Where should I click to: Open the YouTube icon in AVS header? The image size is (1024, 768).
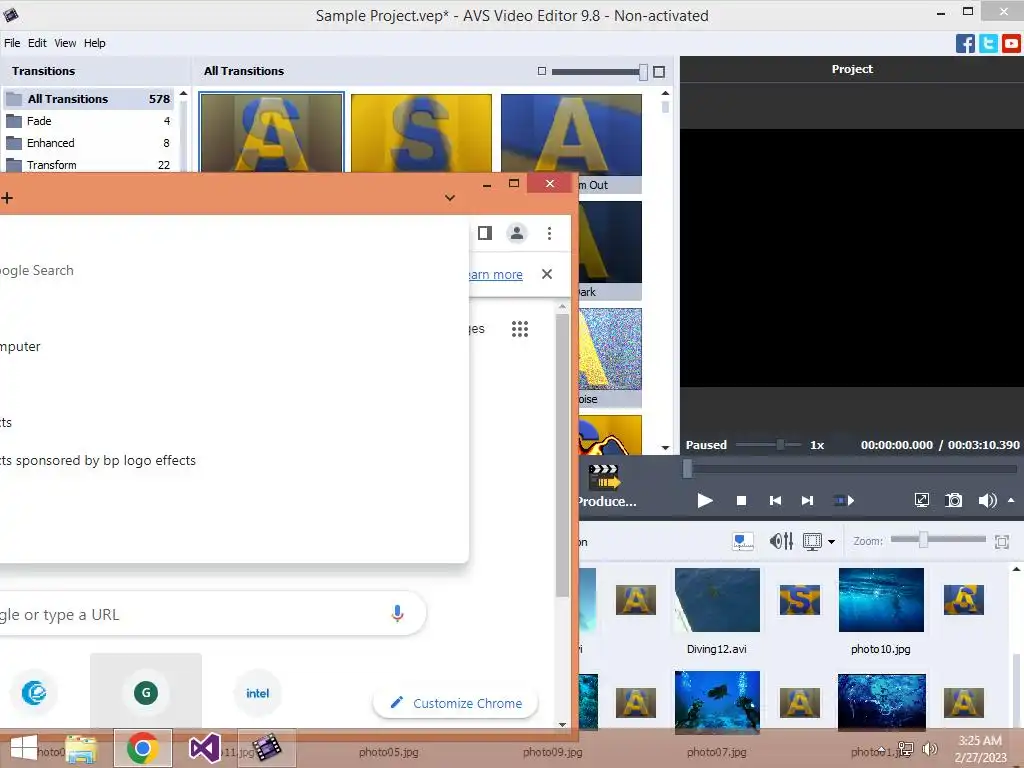pyautogui.click(x=1011, y=44)
